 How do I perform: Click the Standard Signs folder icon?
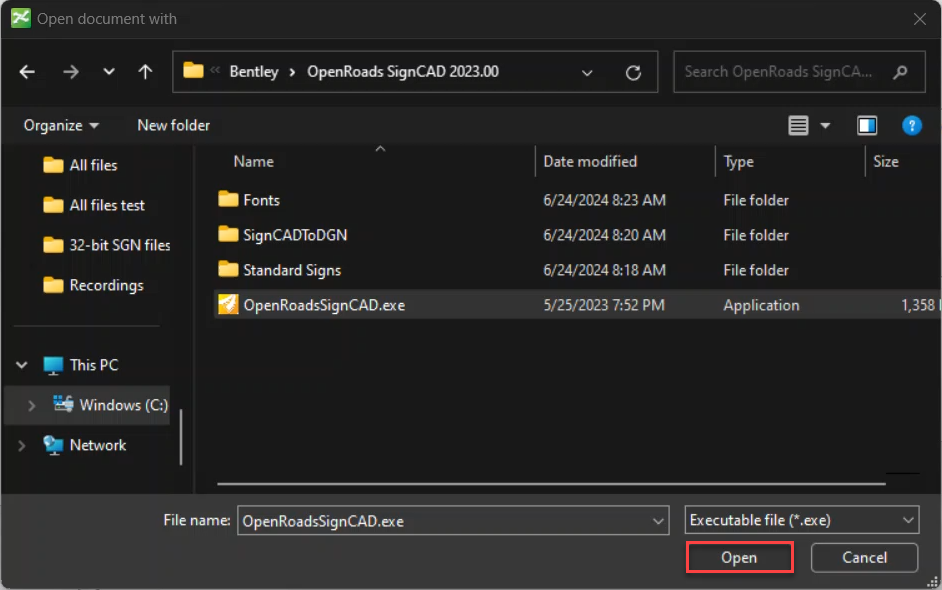click(228, 269)
